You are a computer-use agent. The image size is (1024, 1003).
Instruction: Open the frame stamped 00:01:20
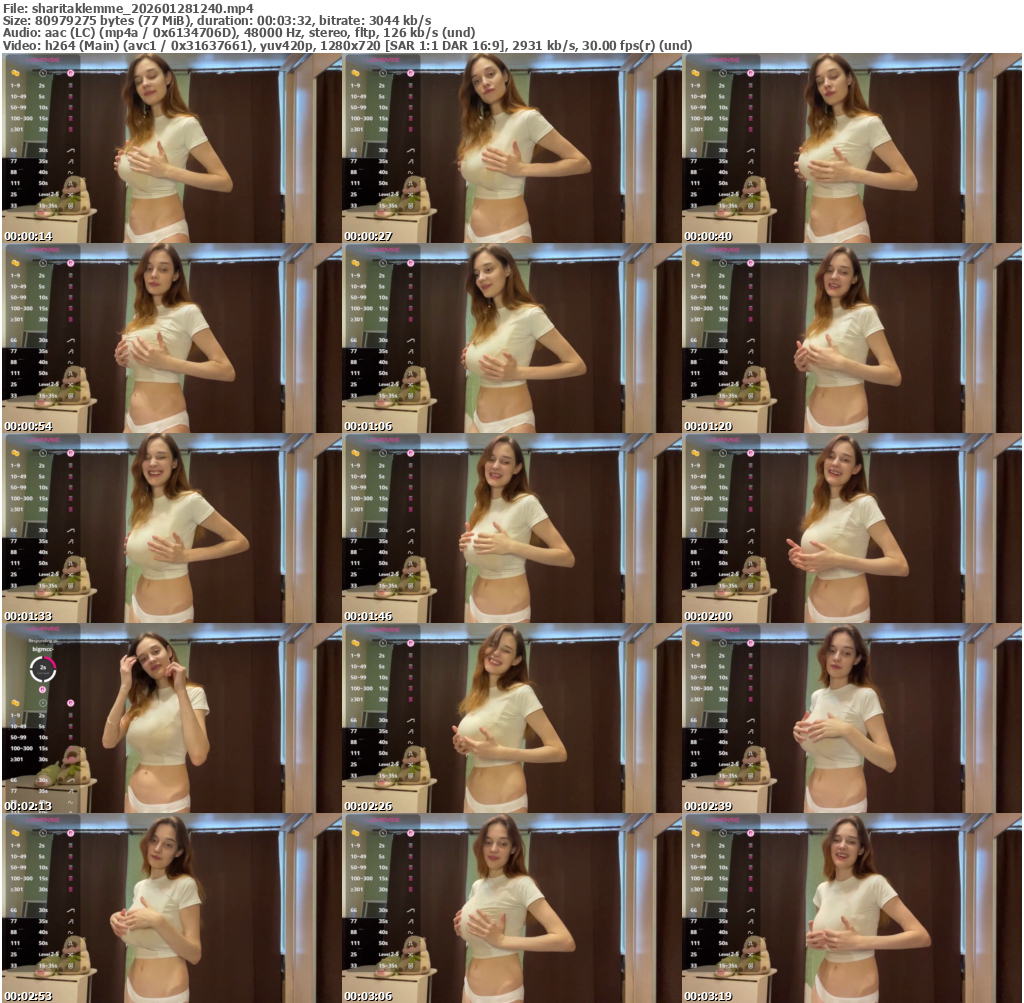point(852,338)
